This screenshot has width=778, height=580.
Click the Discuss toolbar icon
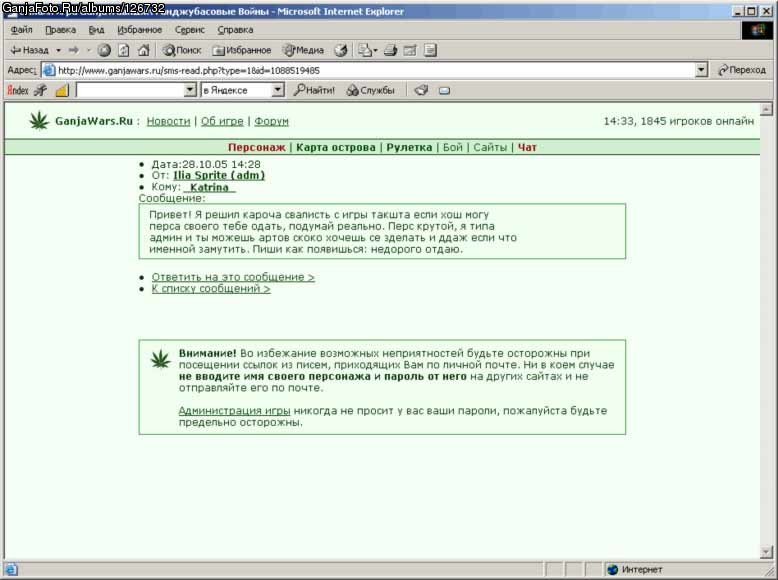point(430,50)
